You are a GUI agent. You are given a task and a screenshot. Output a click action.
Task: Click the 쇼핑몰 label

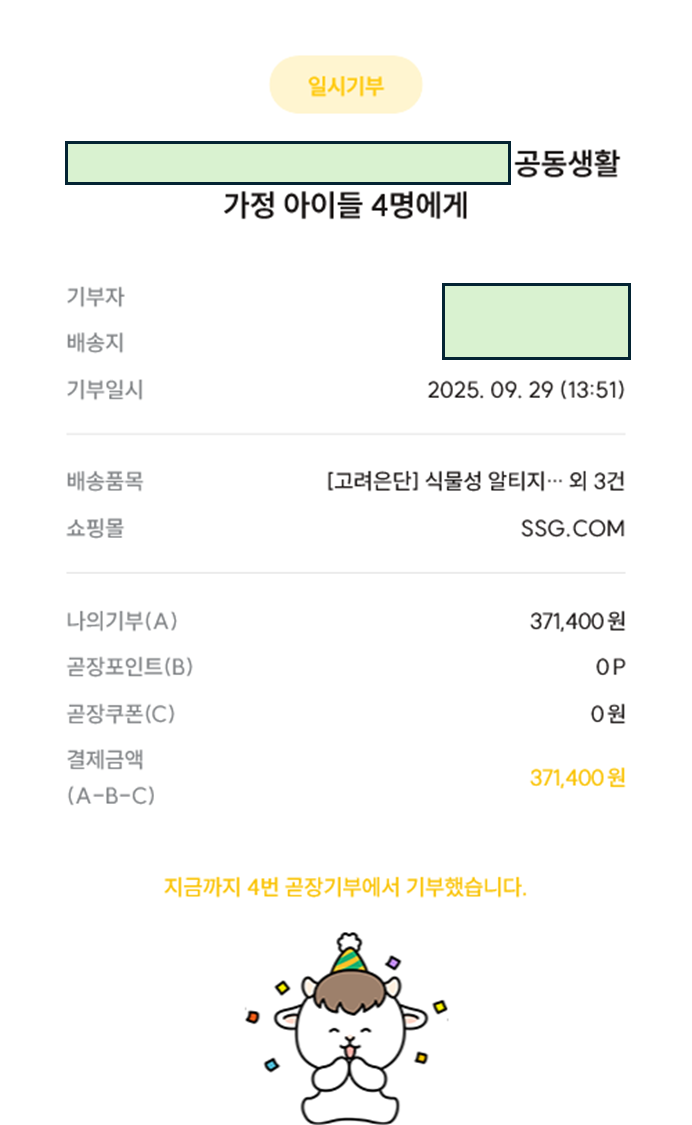pos(95,528)
